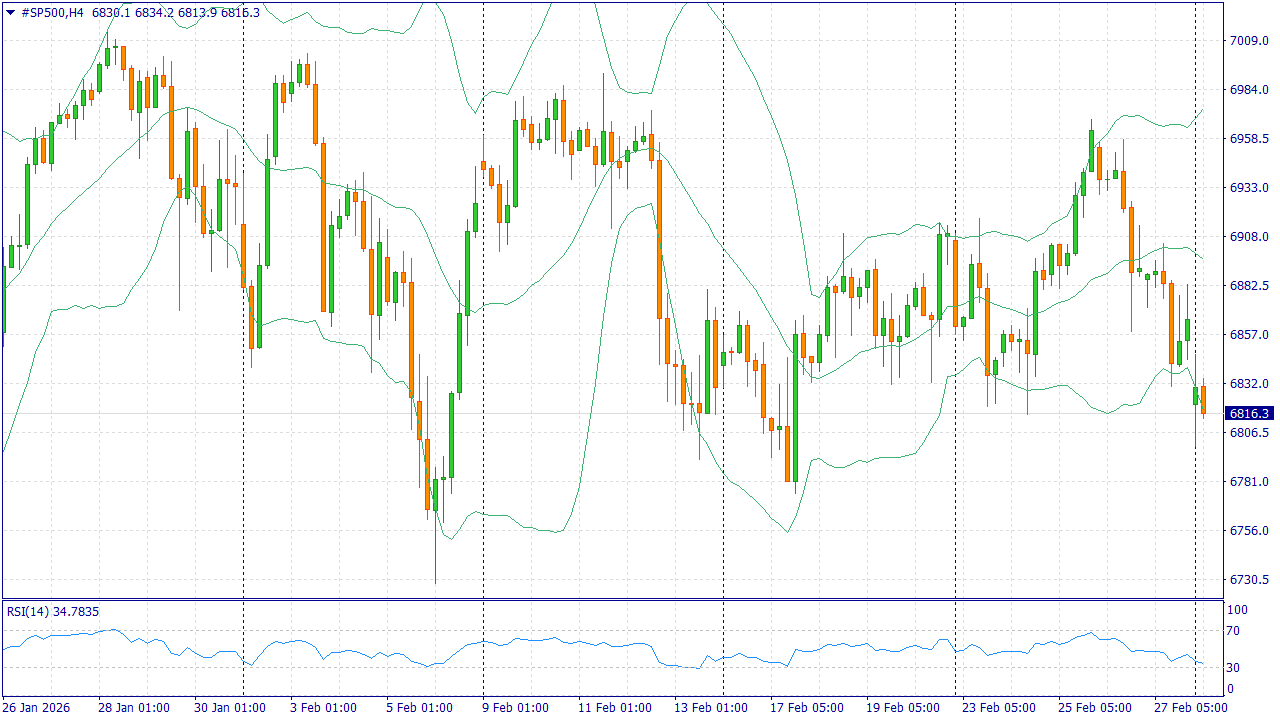This screenshot has height=720, width=1280.
Task: Click the 9 Feb 01:00 time label
Action: click(516, 708)
